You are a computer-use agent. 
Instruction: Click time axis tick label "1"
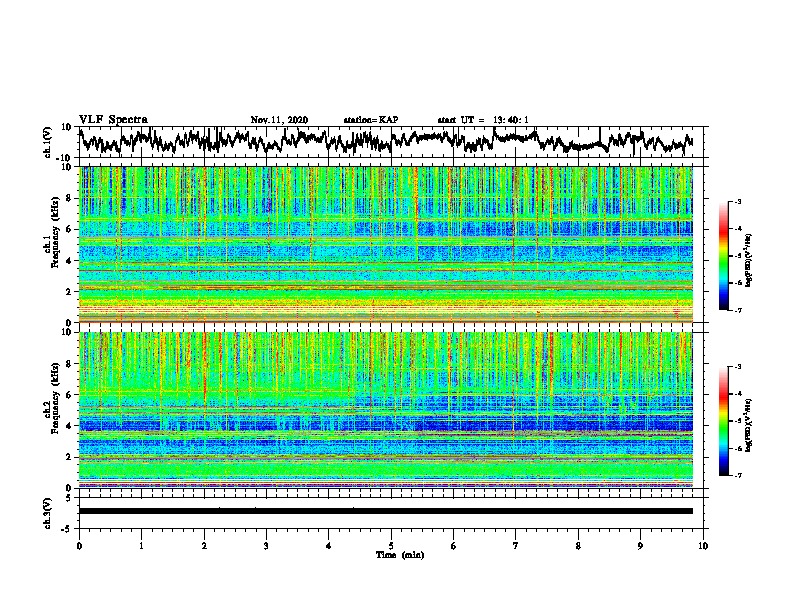[141, 546]
